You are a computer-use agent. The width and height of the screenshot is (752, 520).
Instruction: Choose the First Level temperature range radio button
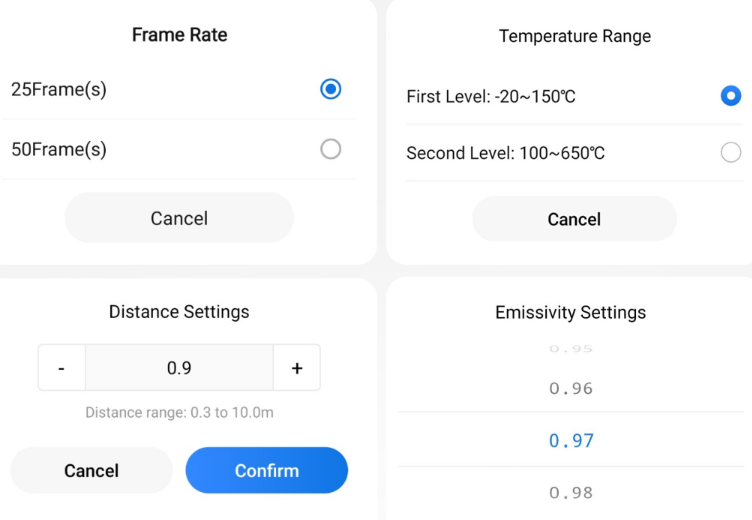click(x=731, y=96)
